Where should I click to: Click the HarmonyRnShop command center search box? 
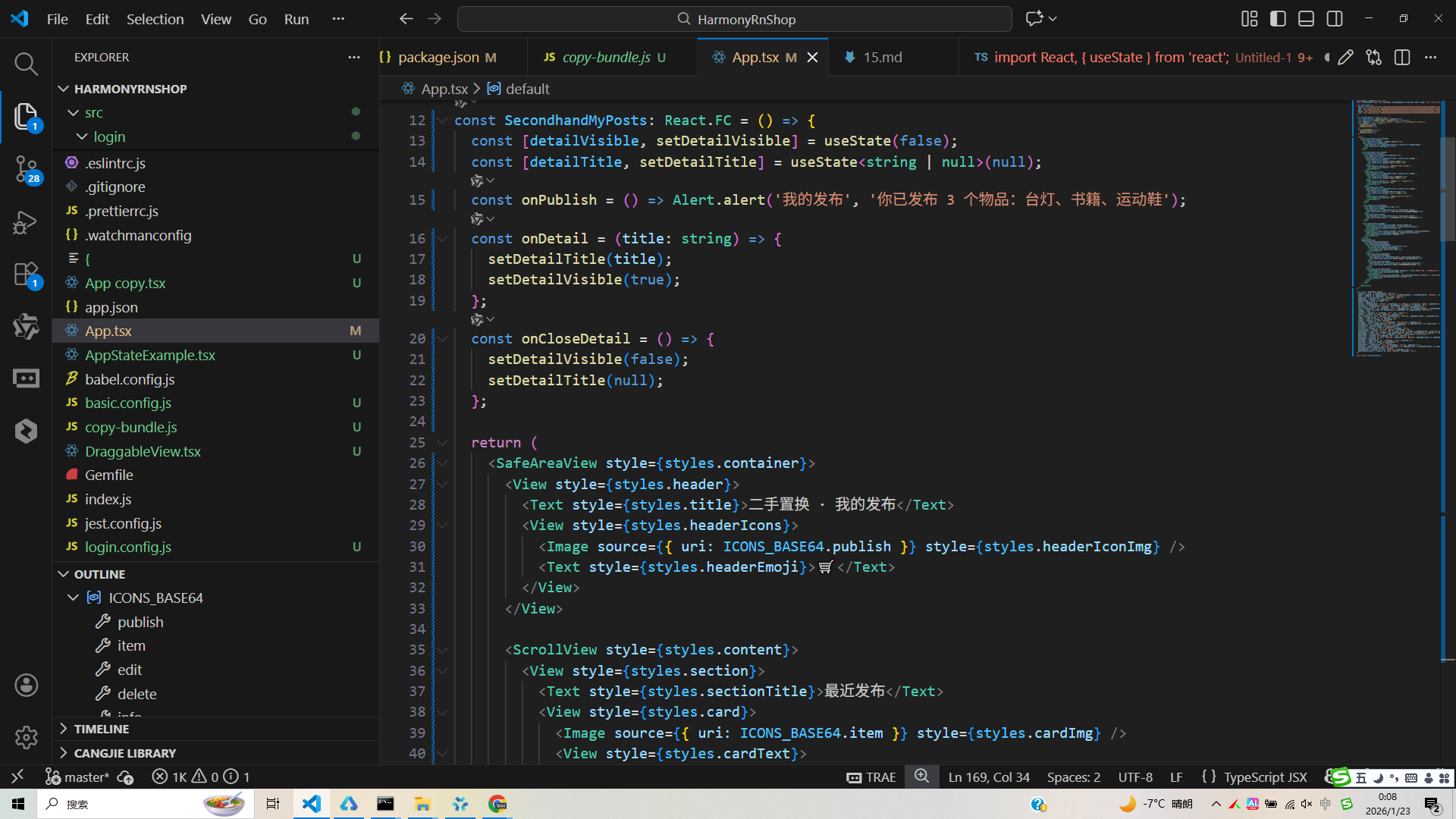(x=734, y=19)
